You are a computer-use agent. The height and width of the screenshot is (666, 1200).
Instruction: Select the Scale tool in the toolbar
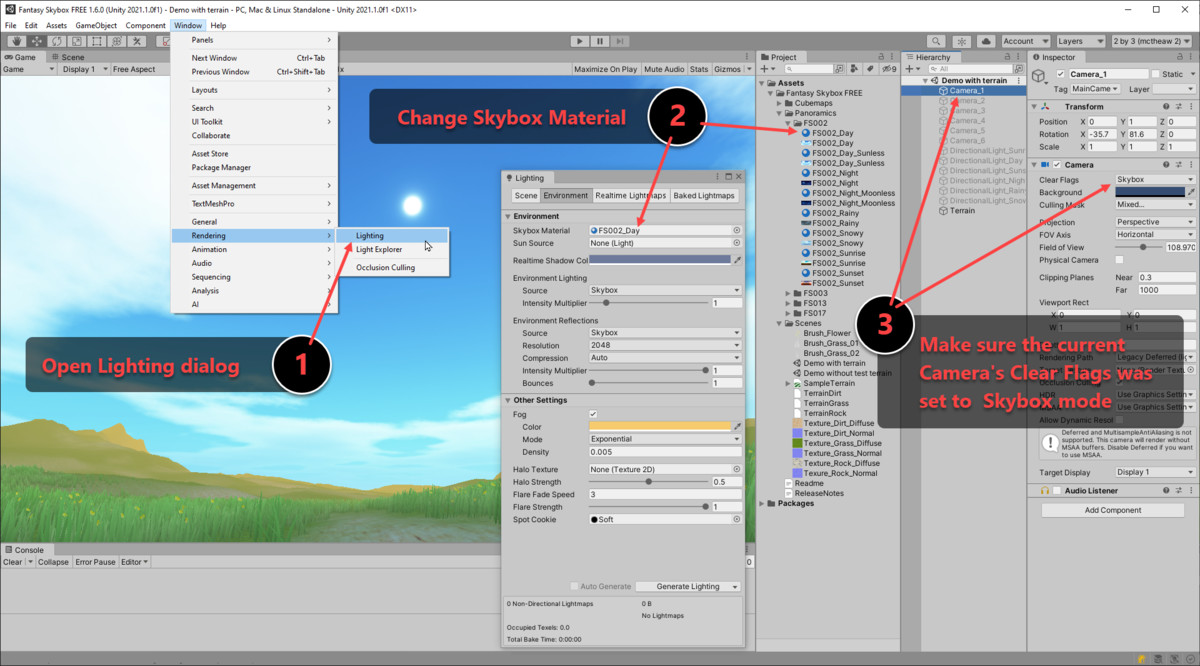76,41
